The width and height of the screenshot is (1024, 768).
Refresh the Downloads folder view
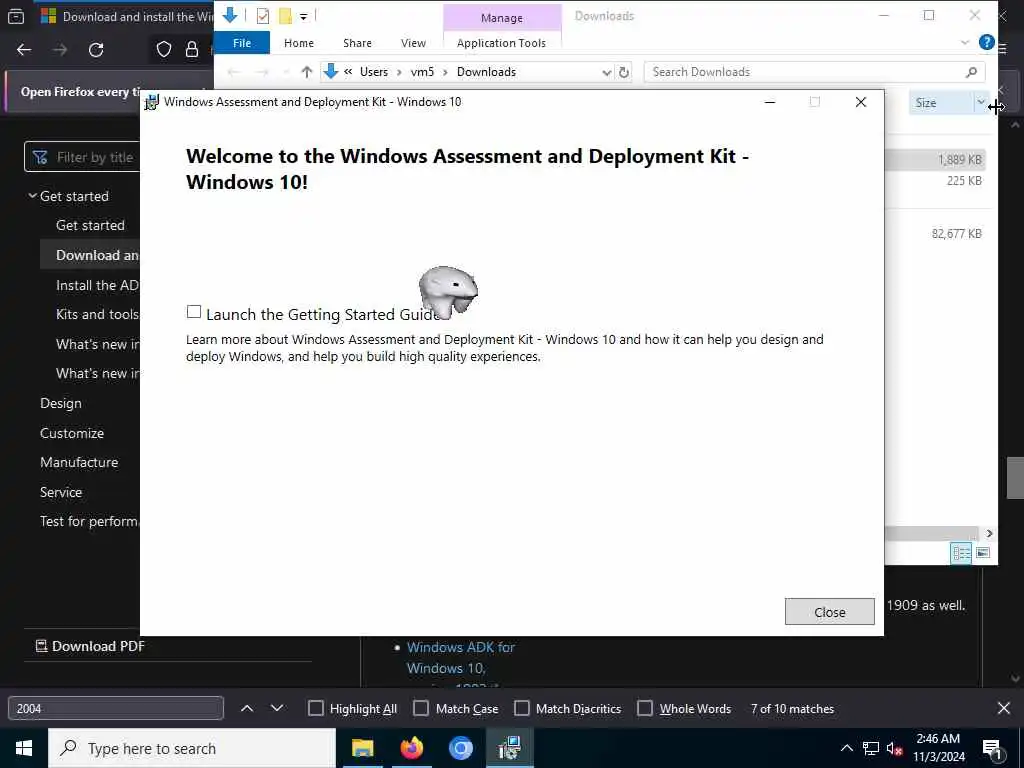(624, 72)
